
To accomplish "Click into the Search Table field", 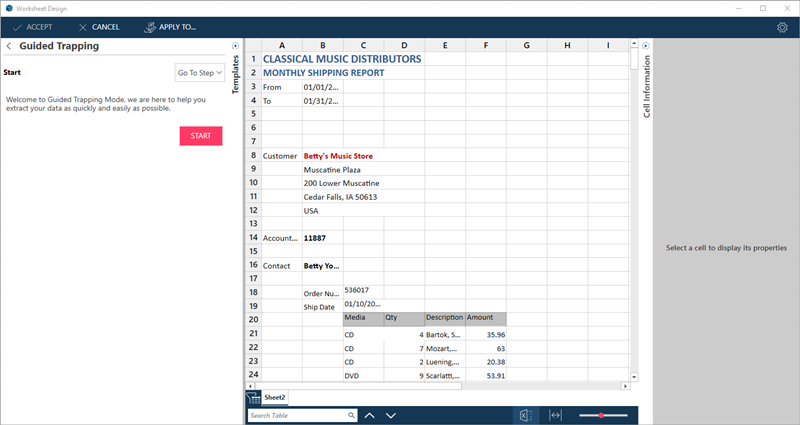I will [296, 415].
